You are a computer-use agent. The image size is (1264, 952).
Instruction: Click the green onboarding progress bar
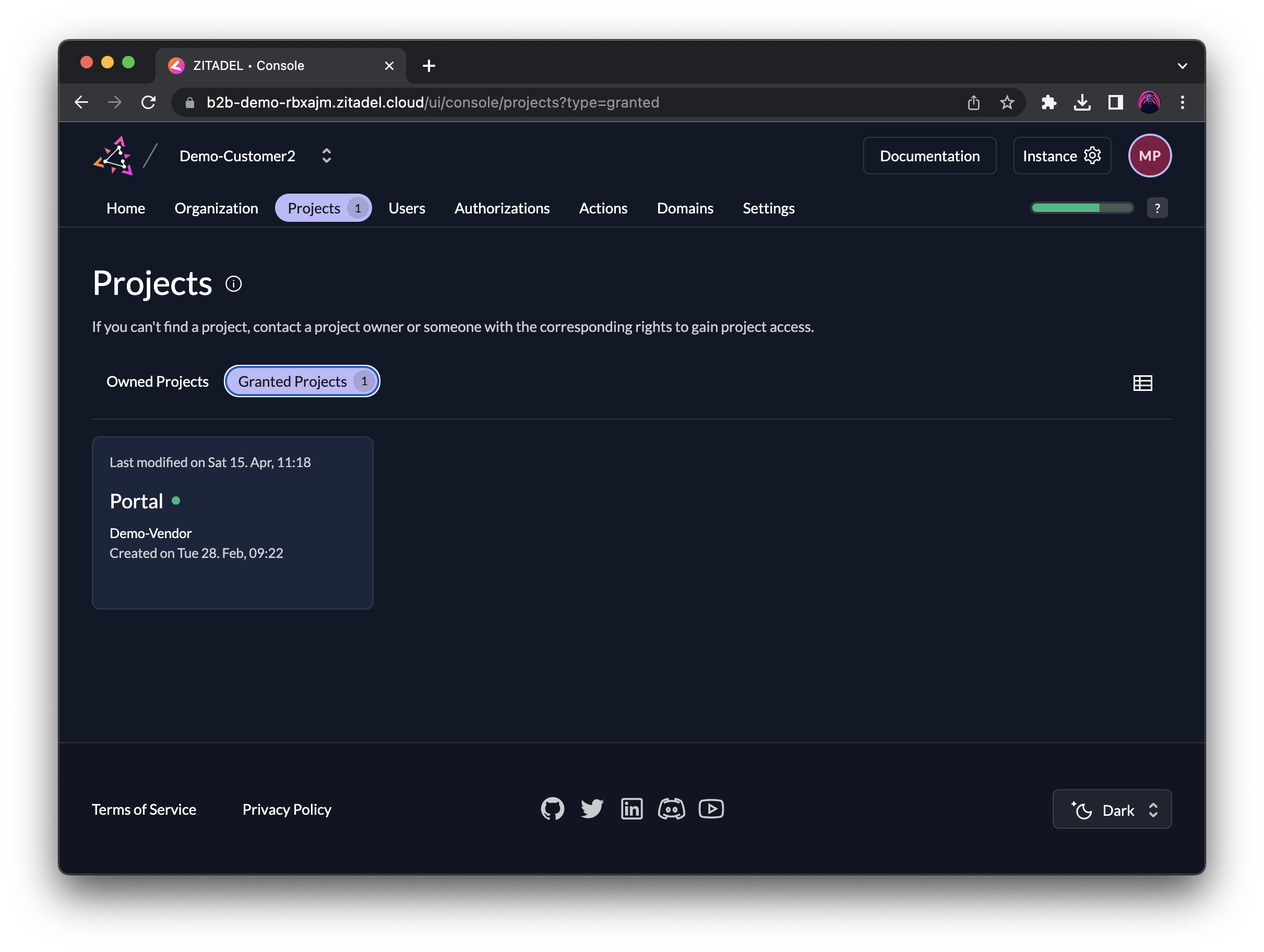coord(1081,208)
